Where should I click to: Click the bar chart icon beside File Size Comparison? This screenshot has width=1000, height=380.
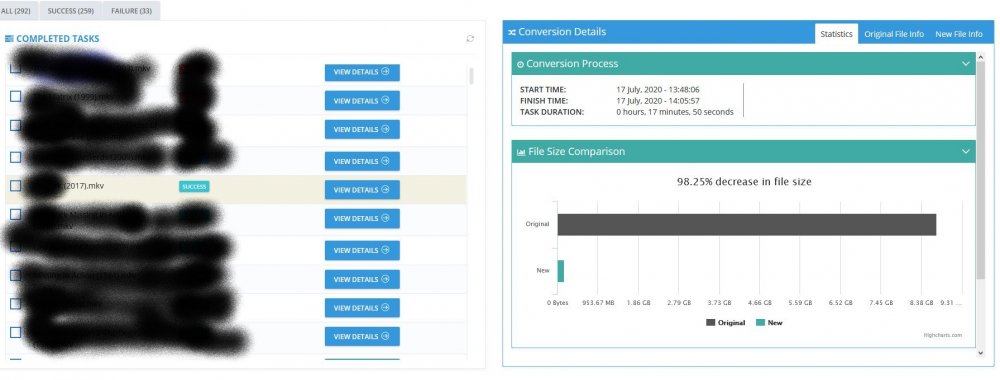coord(521,152)
